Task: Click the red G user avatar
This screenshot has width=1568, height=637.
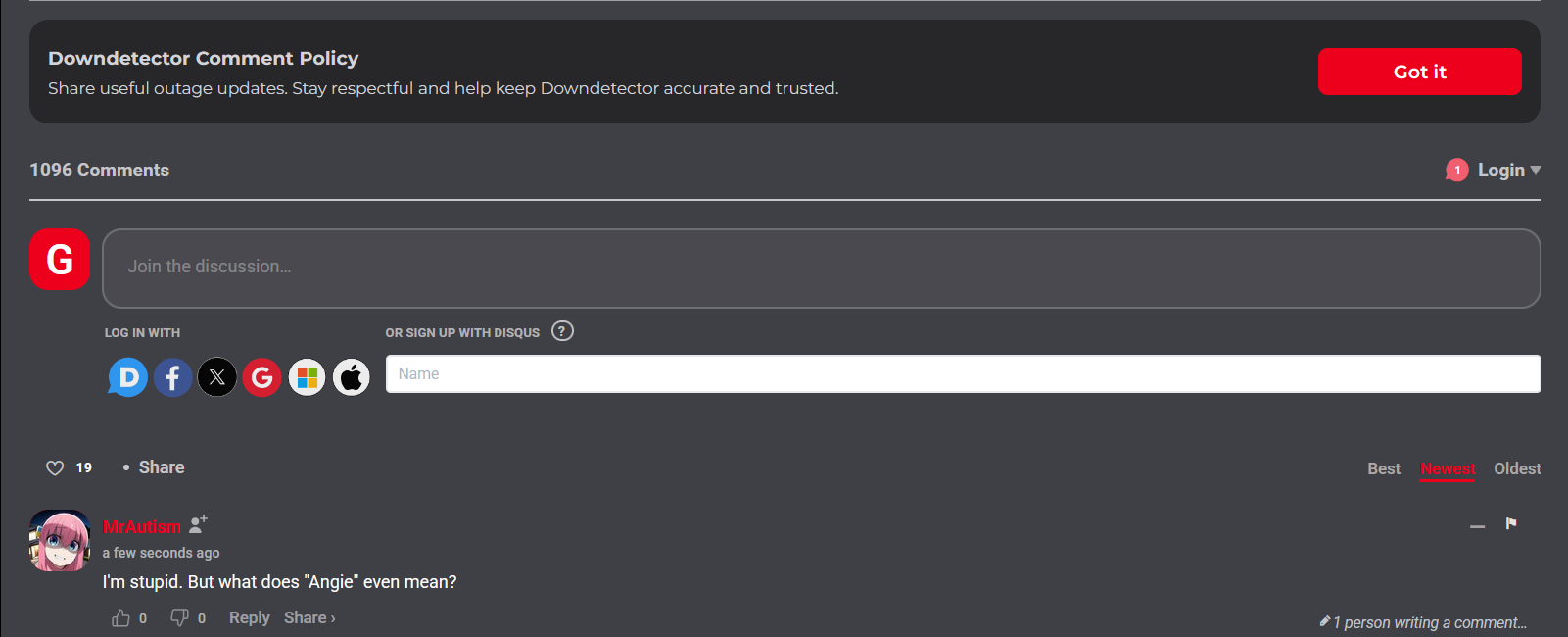Action: (x=60, y=260)
